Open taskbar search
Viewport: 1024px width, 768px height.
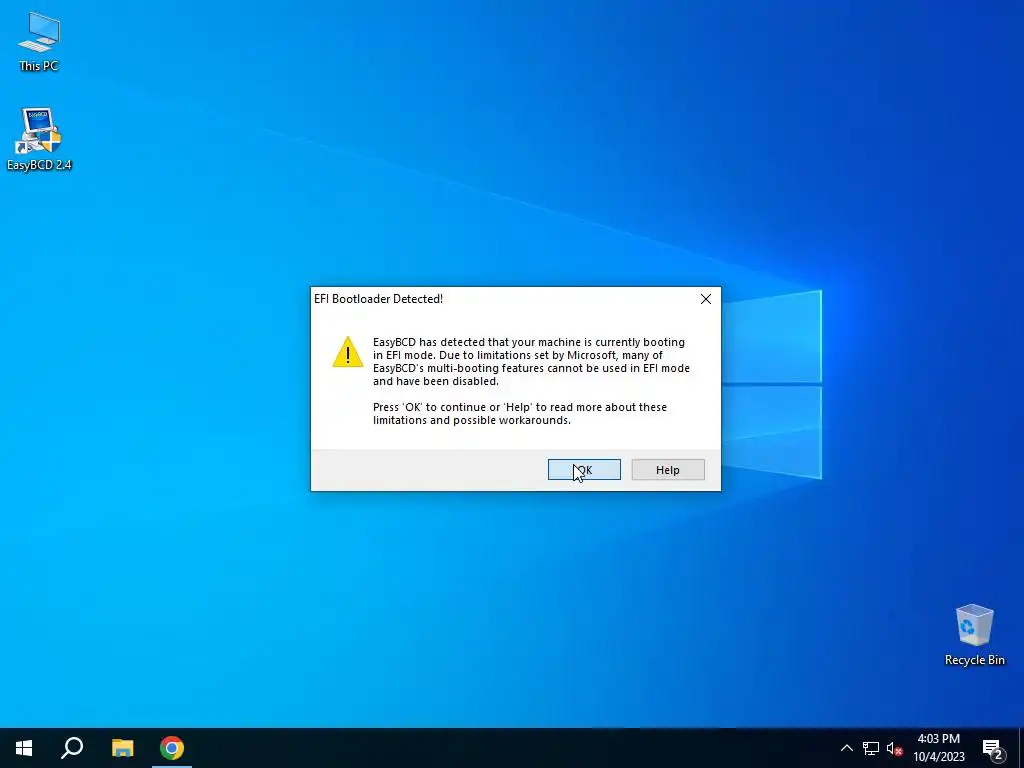[x=72, y=748]
